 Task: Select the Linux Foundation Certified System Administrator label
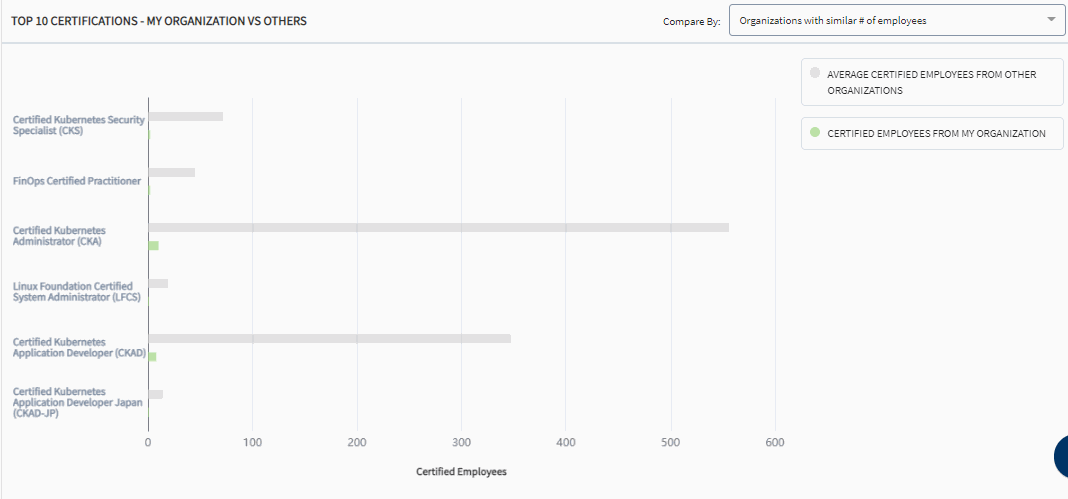click(x=77, y=291)
